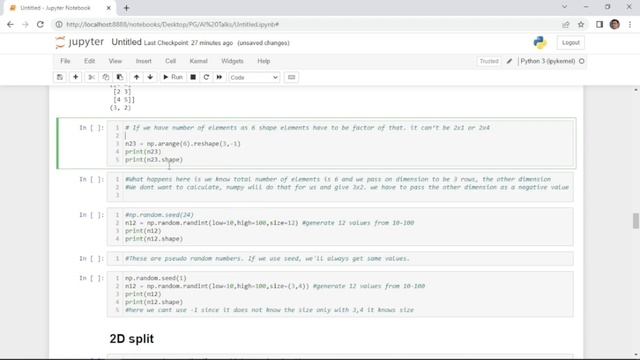
Task: Click the 2D split heading
Action: [x=131, y=339]
